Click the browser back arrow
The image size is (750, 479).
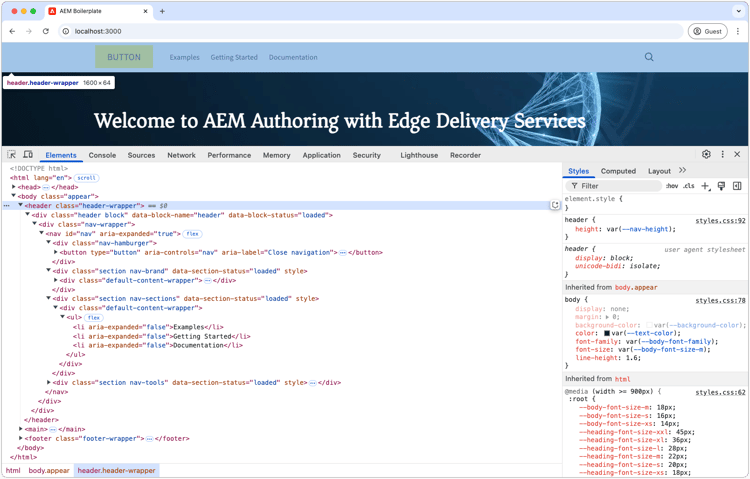(12, 31)
